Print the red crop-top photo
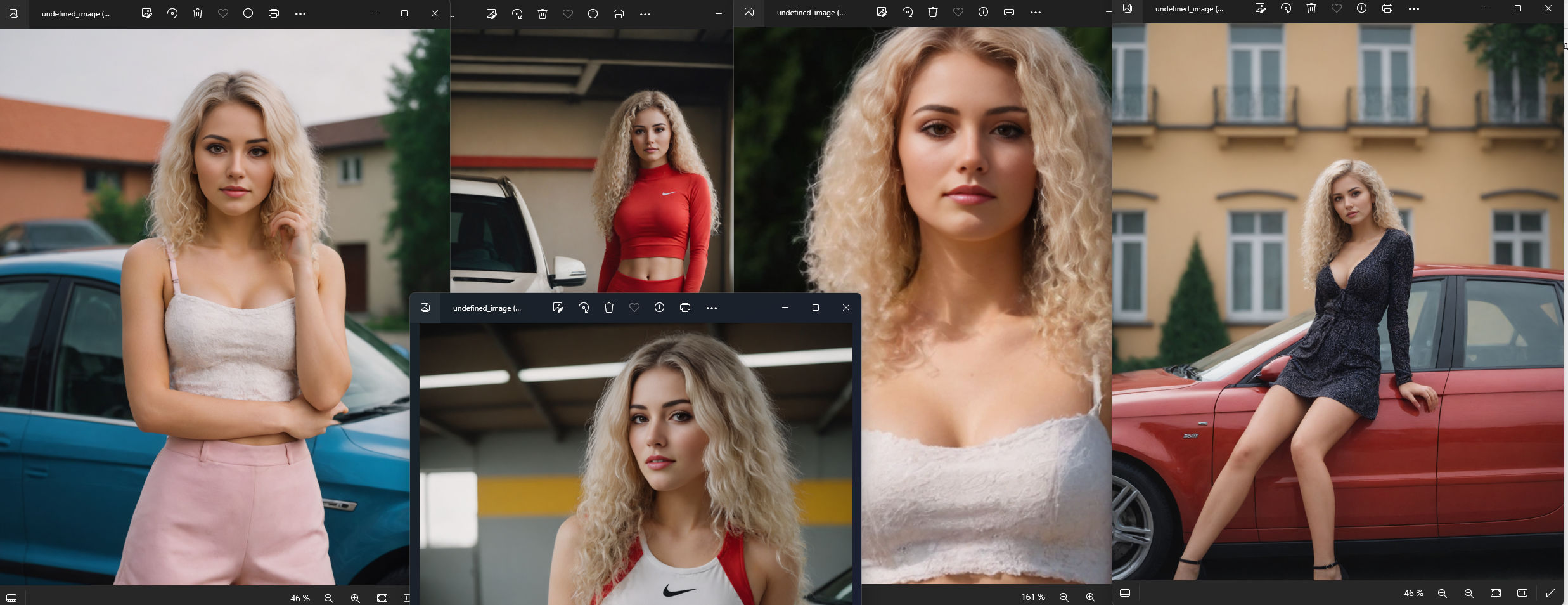 click(619, 14)
